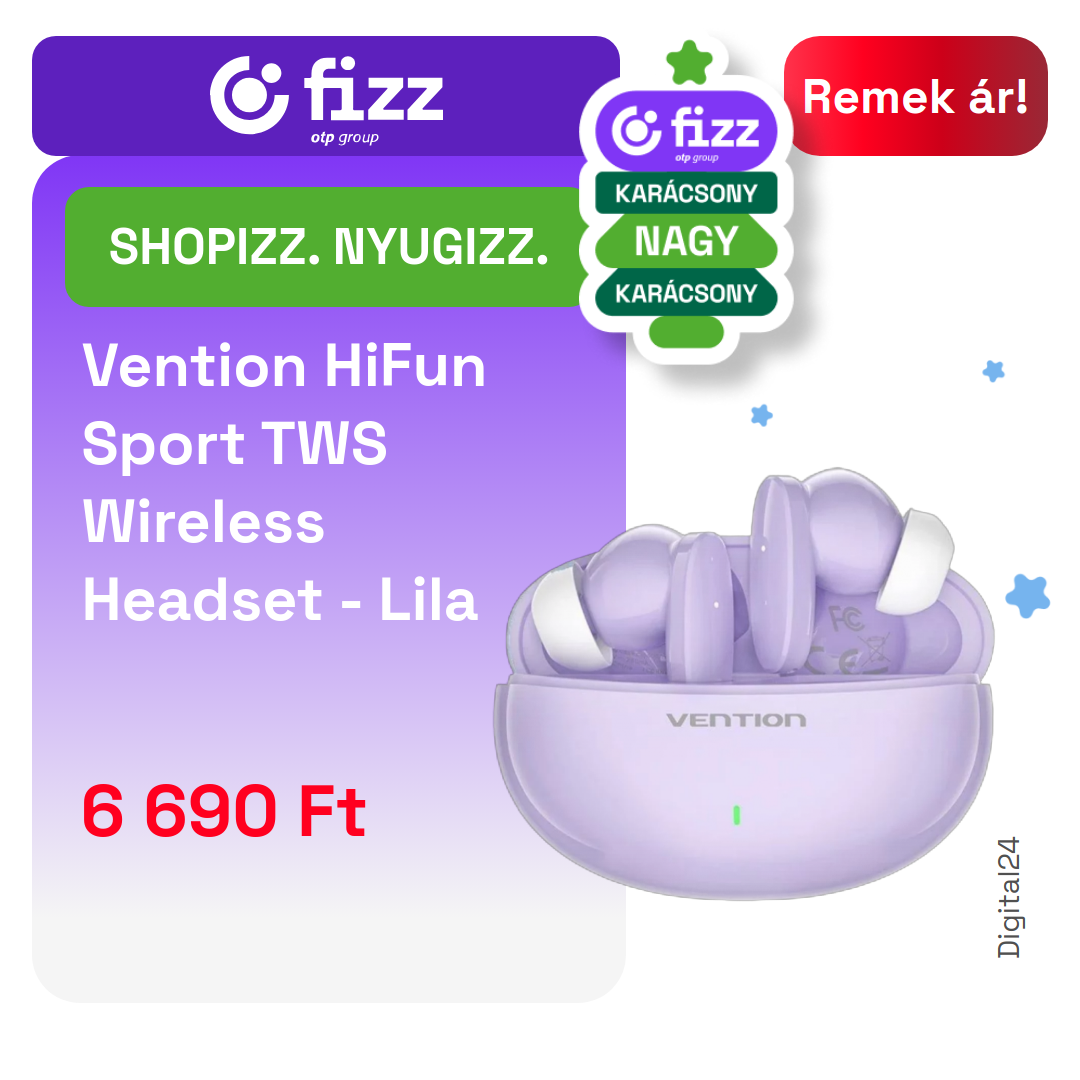Image resolution: width=1080 pixels, height=1080 pixels.
Task: Click the NAGY label on the tree badge
Action: [x=686, y=241]
